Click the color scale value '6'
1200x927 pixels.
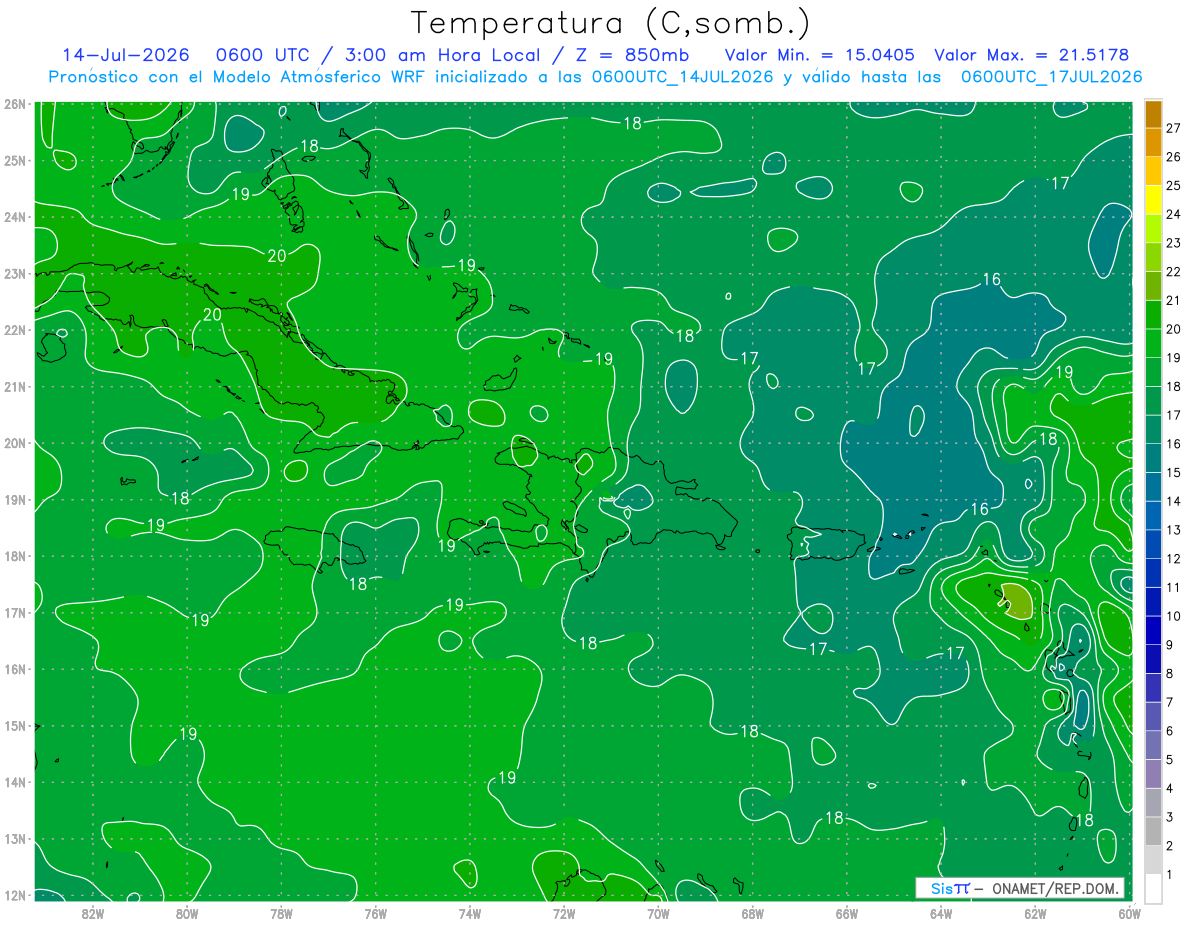tap(1169, 731)
